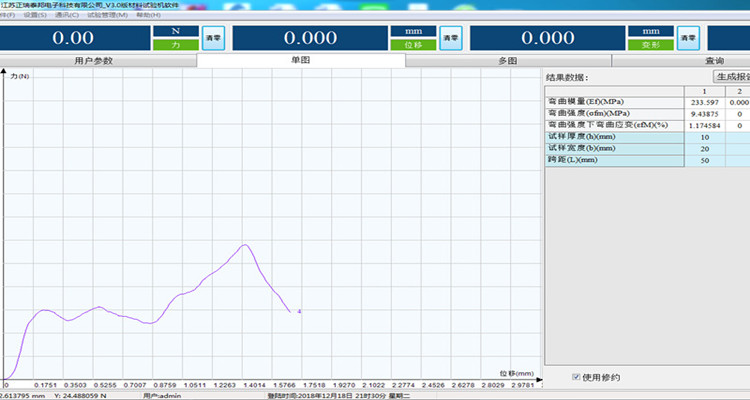The width and height of the screenshot is (750, 400).
Task: Zero the displacement reading with its 清零 button
Action: point(451,38)
